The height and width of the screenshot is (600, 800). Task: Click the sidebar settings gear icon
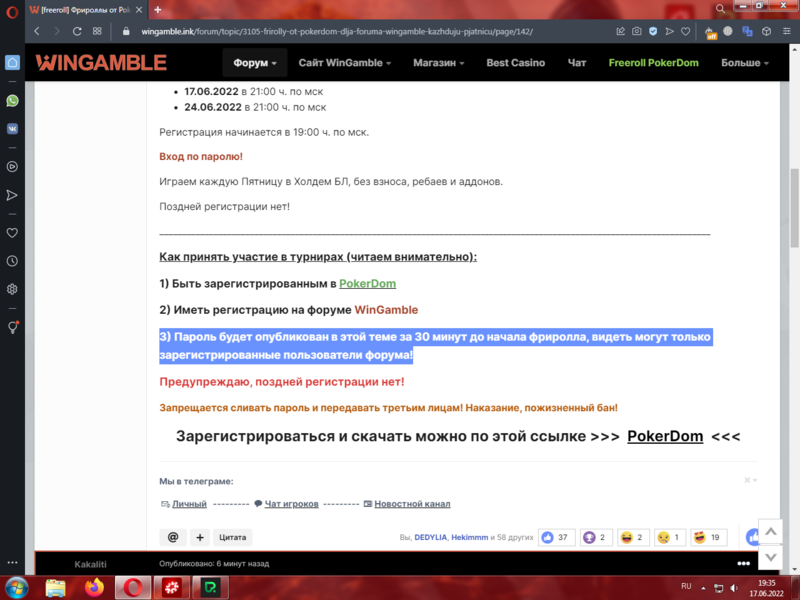12,289
